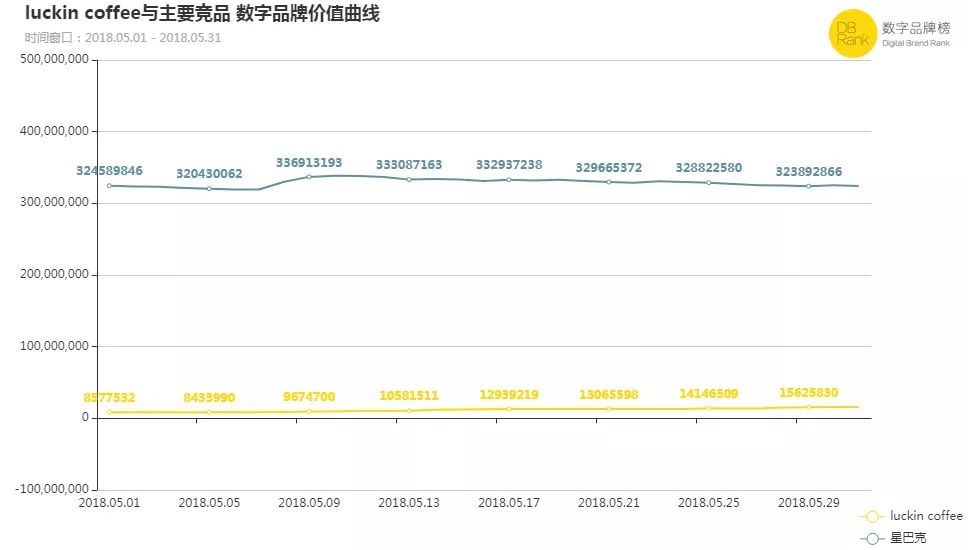Select Starbucks data label 323892866
968x550 pixels.
[x=809, y=172]
